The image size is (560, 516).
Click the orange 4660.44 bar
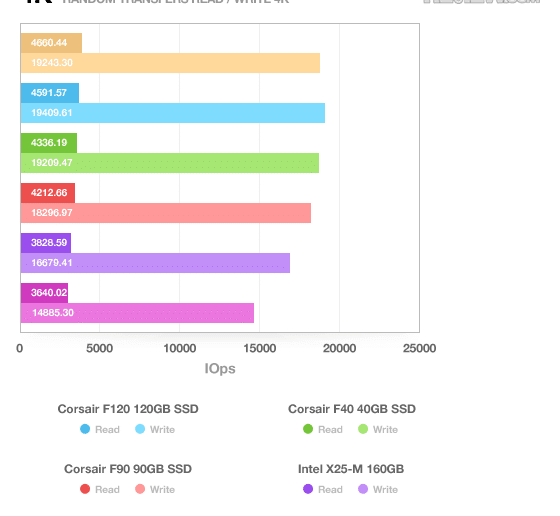pos(51,43)
